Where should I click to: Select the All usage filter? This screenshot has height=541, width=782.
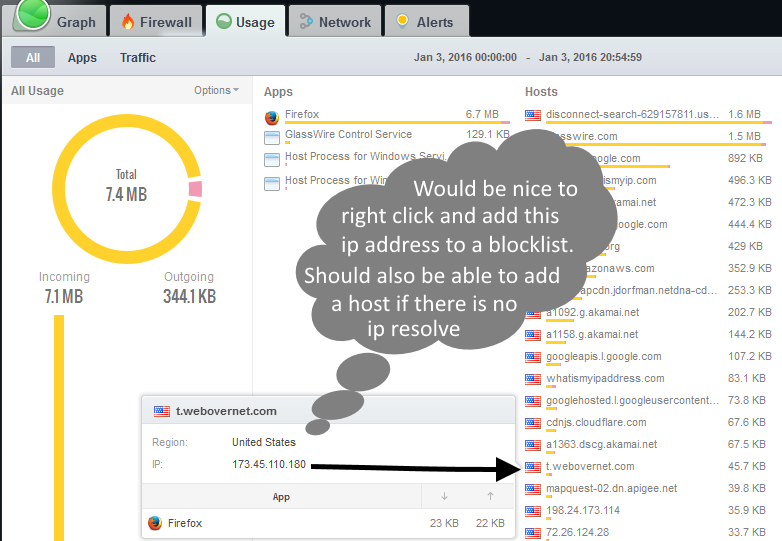click(33, 58)
